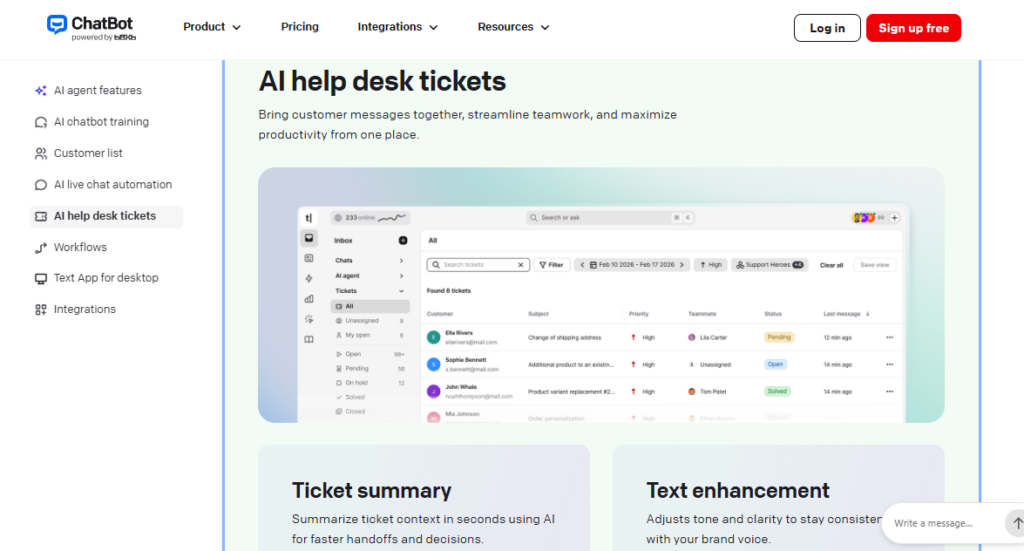Screen dimensions: 1024x551
Task: Click the contact card icon in preview rail
Action: 309,259
